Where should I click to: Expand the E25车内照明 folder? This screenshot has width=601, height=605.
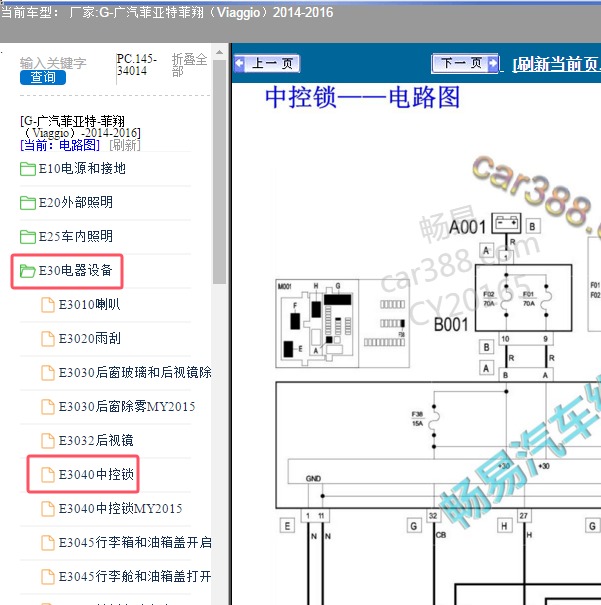(x=76, y=237)
